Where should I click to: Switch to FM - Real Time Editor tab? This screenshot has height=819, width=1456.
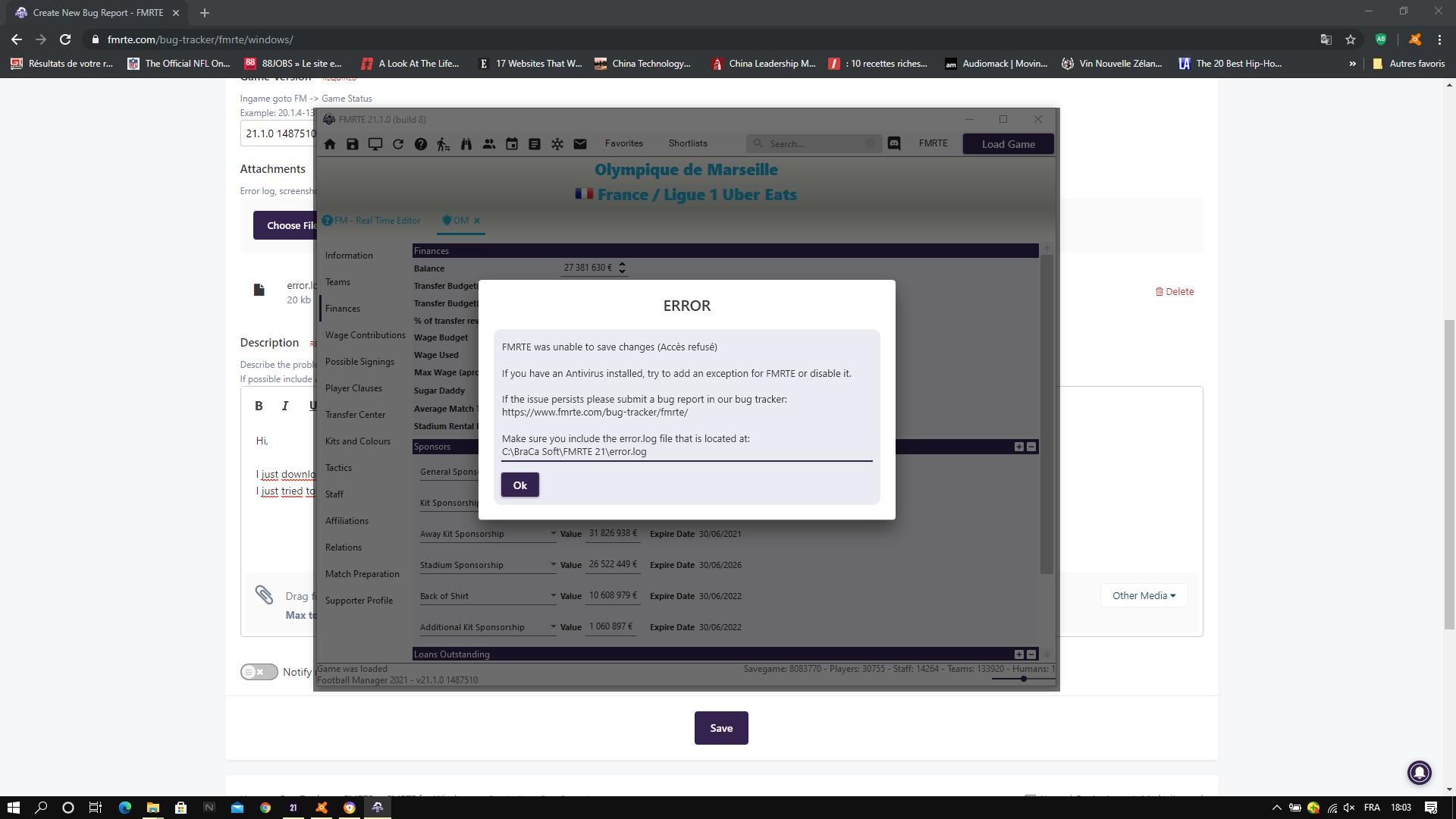click(x=372, y=221)
